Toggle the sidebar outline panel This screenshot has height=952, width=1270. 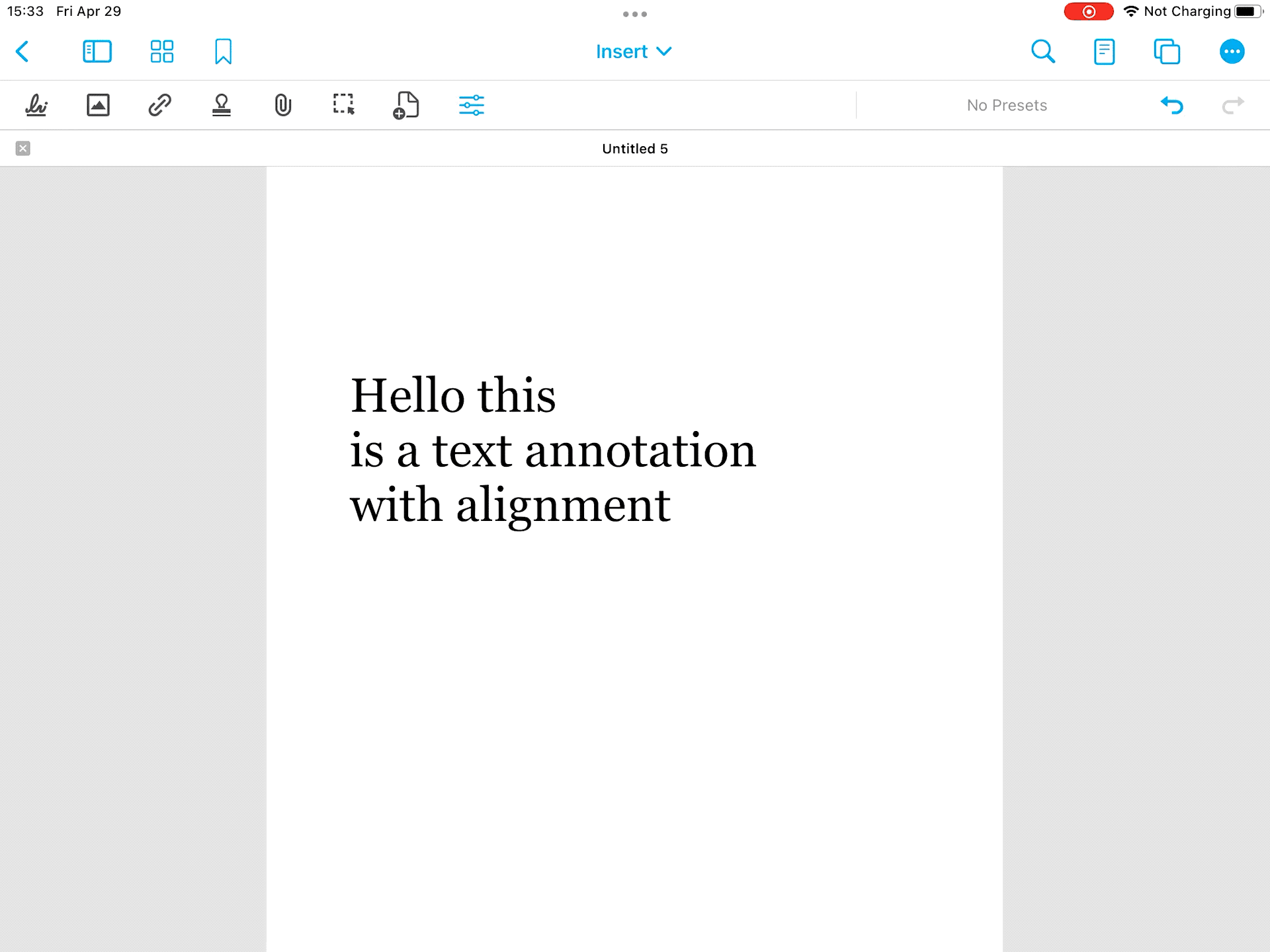pyautogui.click(x=97, y=52)
